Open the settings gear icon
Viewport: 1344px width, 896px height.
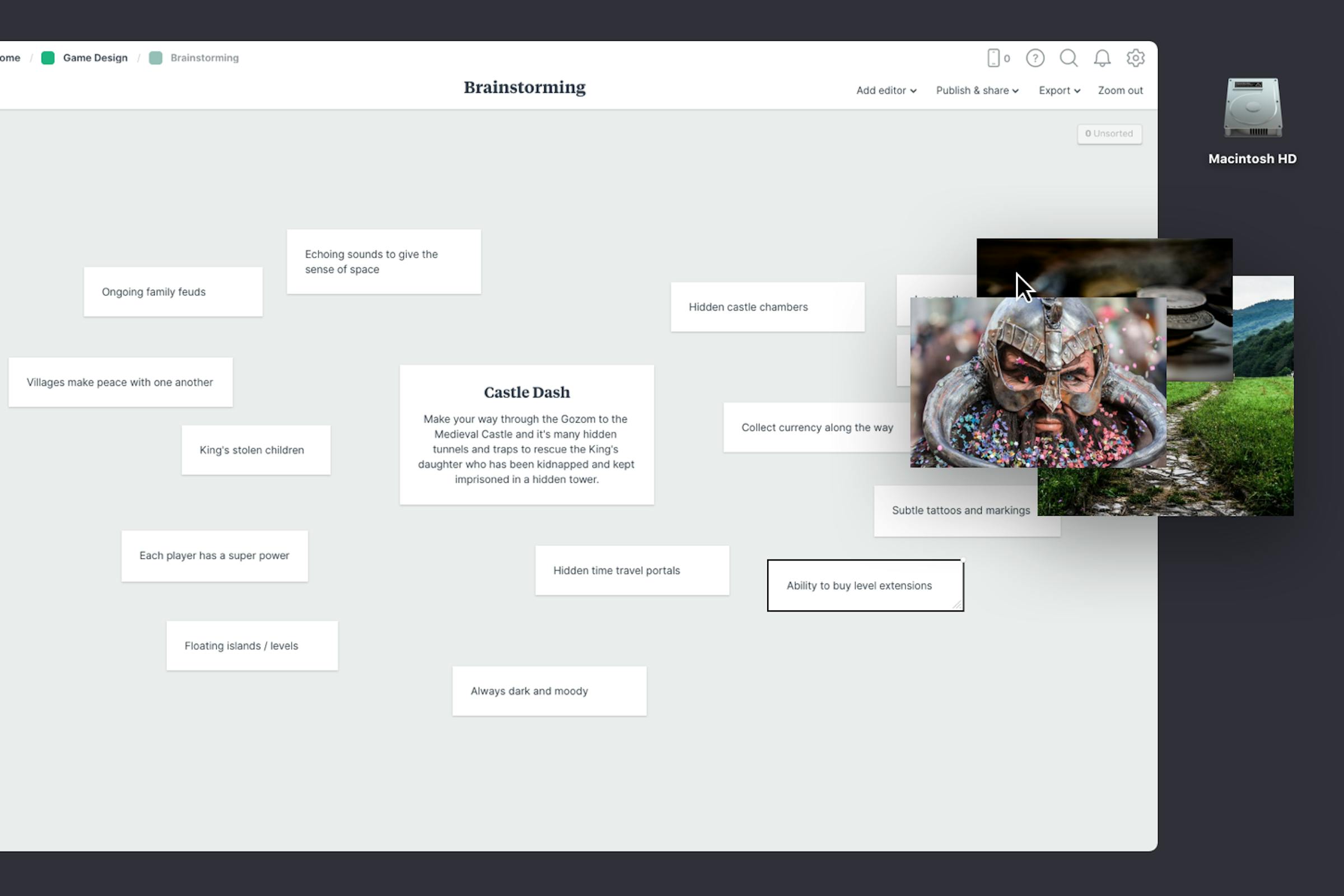click(1136, 58)
